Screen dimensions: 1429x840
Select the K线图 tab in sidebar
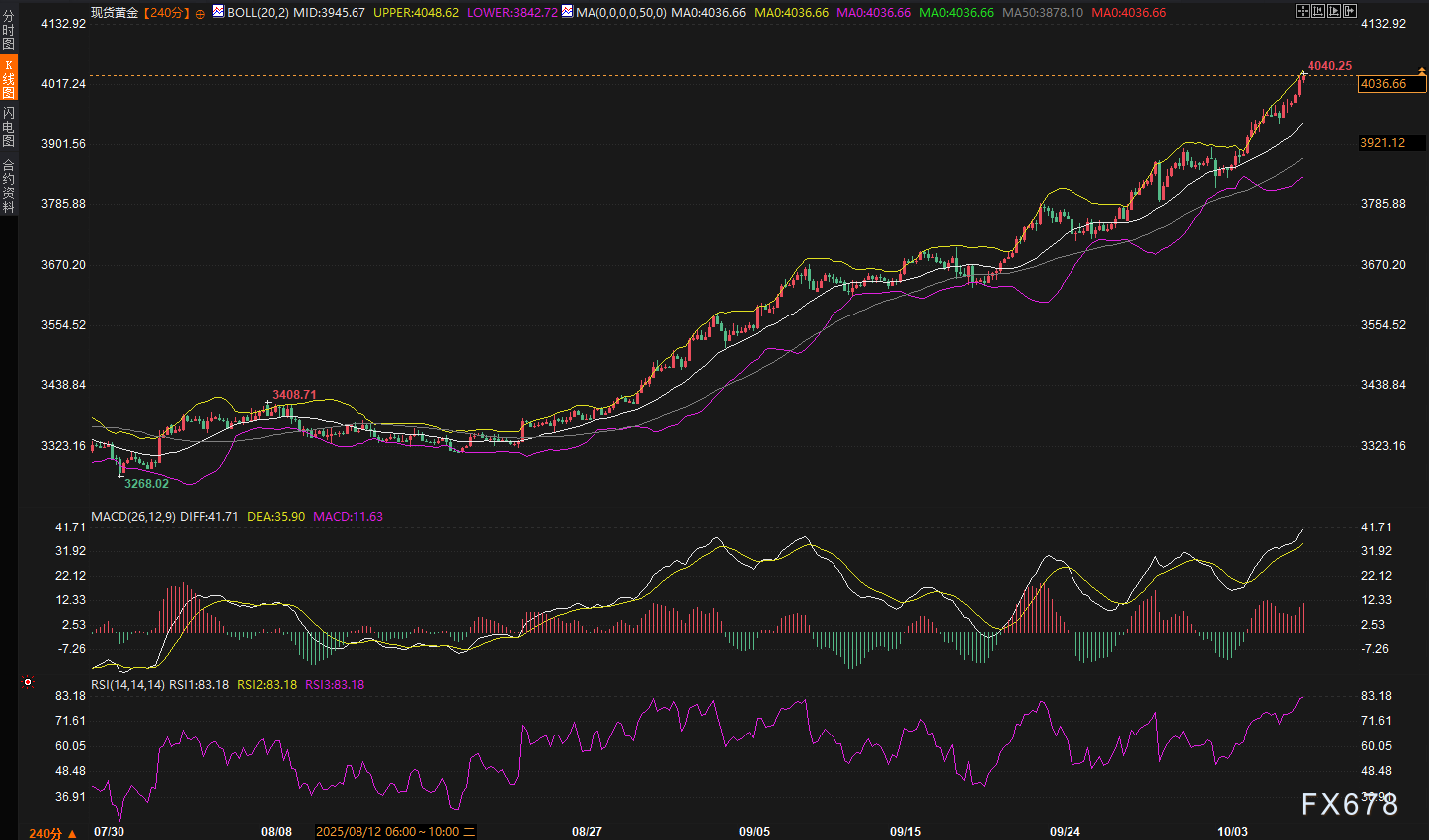(8, 78)
